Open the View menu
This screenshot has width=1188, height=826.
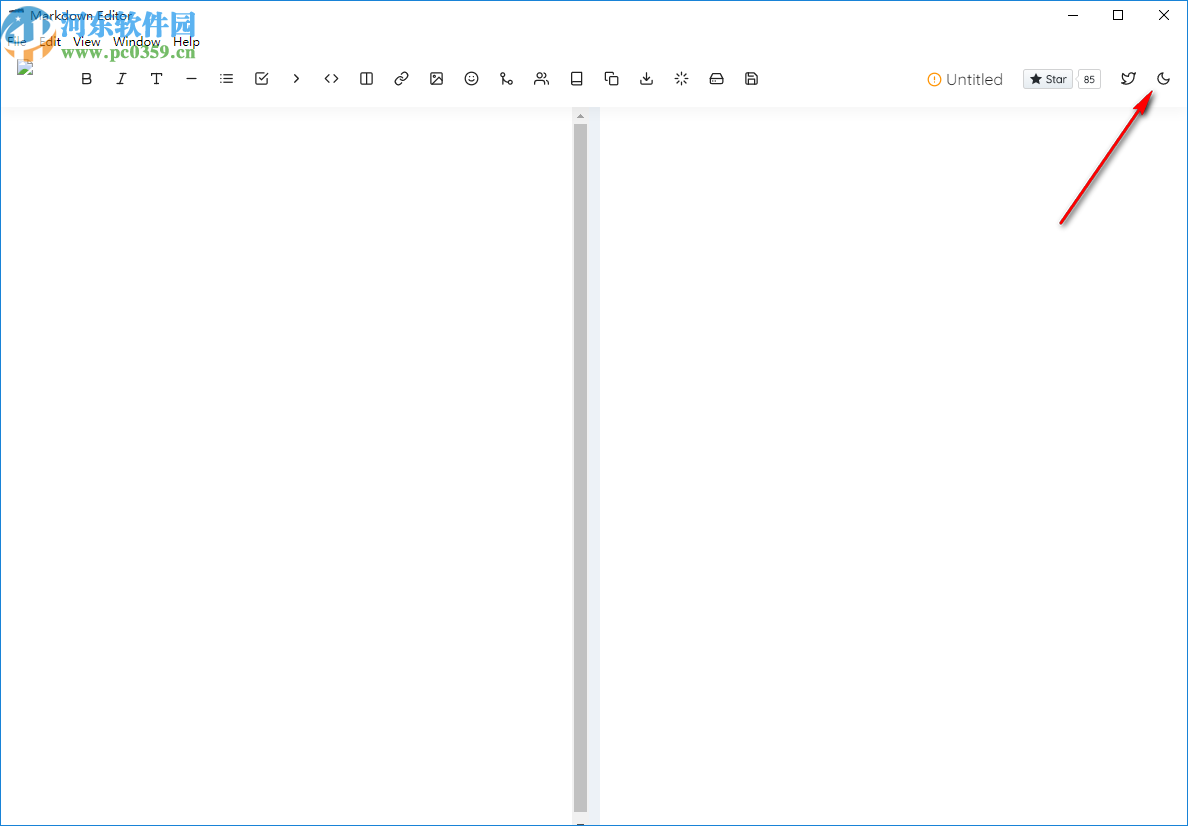tap(86, 41)
